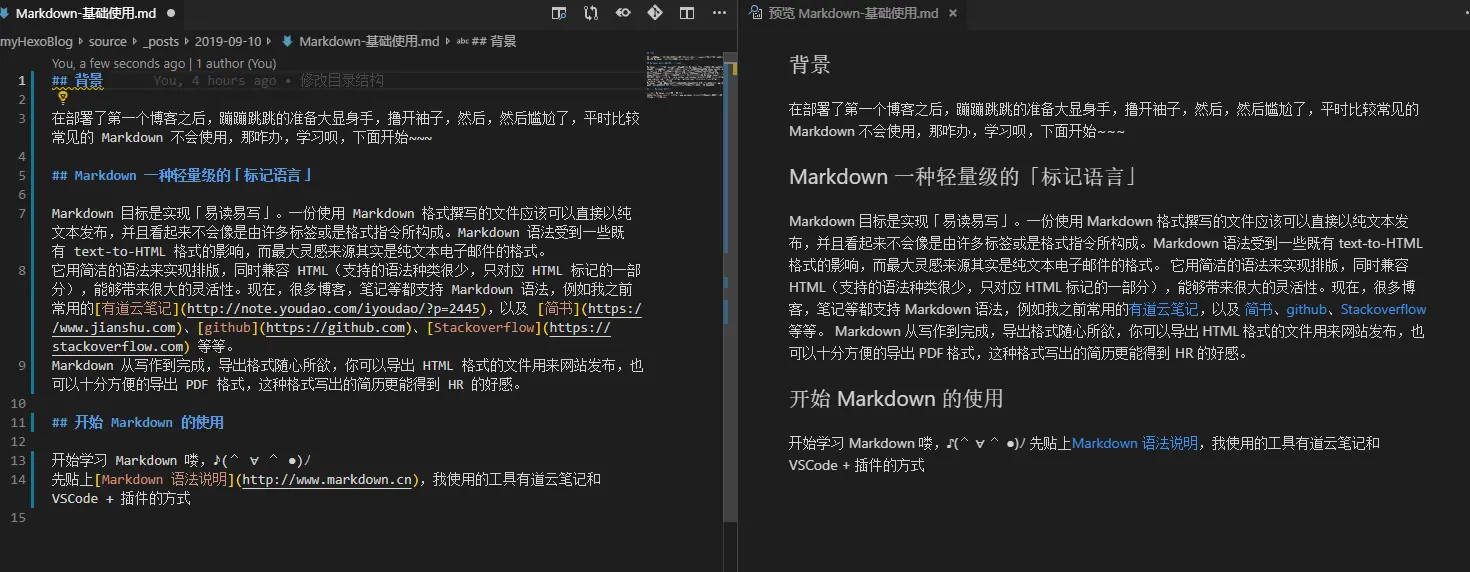Open the source breadcrumb folder
1470x572 pixels.
pos(107,41)
